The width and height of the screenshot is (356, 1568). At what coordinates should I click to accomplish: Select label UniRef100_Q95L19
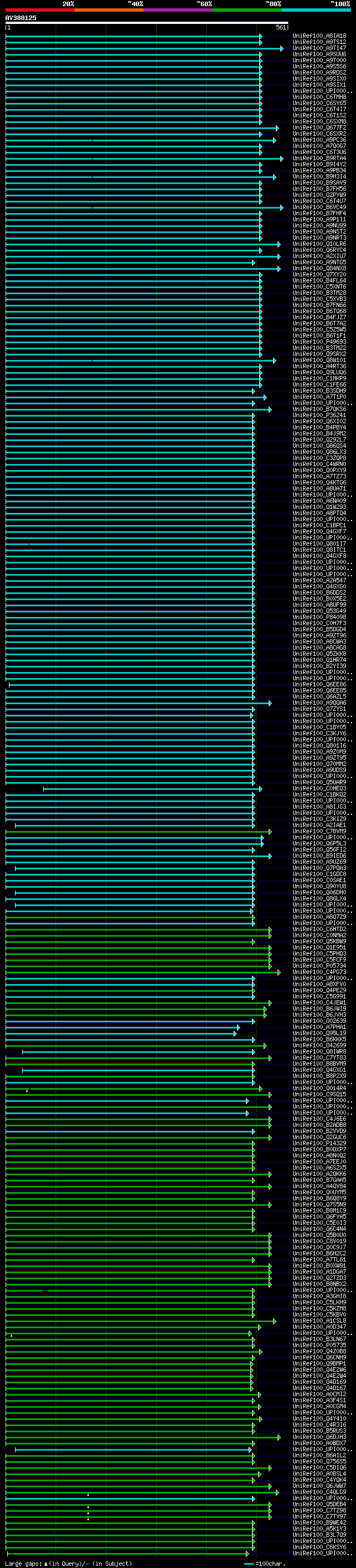pos(319,1033)
